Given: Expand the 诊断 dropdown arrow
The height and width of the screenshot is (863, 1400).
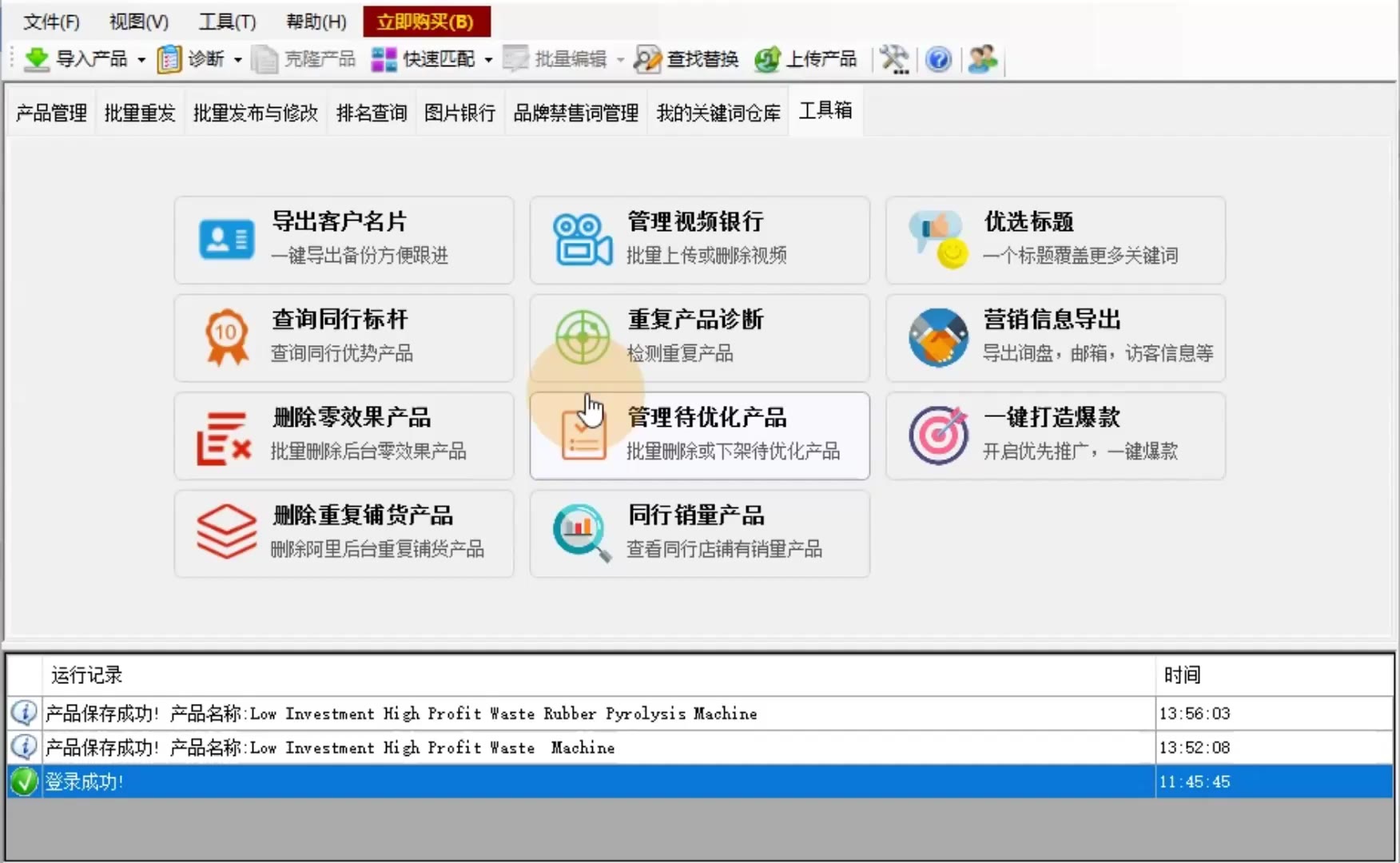Looking at the screenshot, I should (x=238, y=59).
